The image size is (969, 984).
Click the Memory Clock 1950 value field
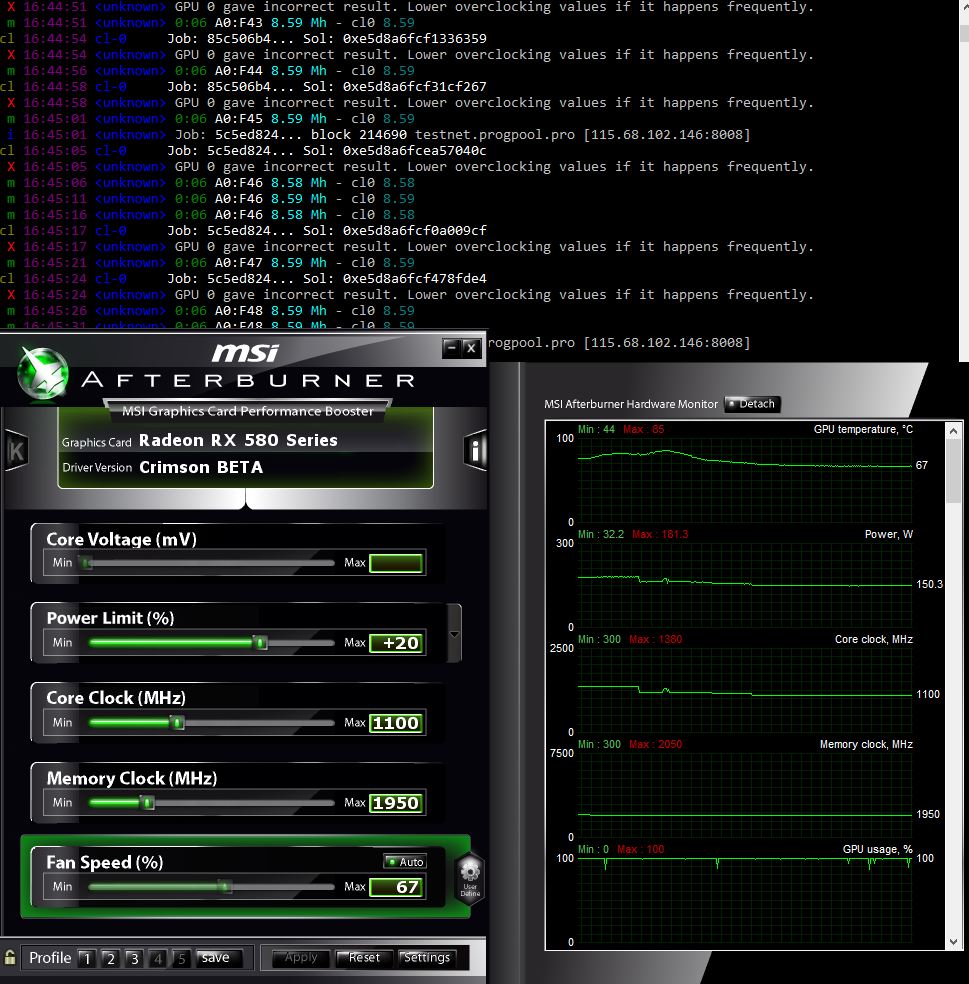pos(395,803)
